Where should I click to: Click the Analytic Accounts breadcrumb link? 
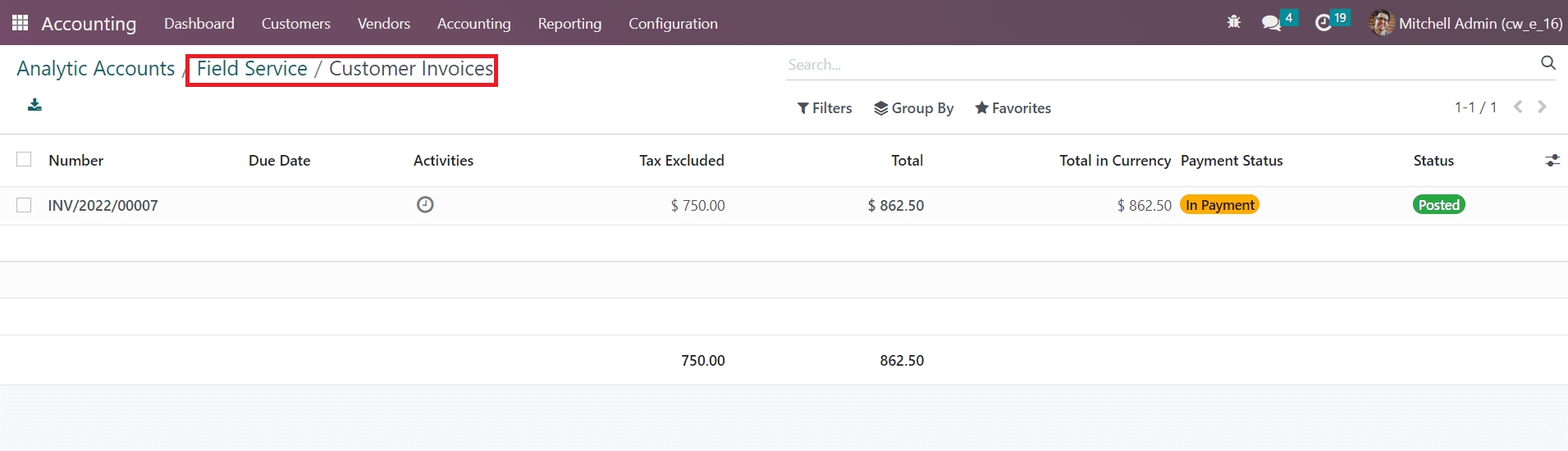coord(95,69)
